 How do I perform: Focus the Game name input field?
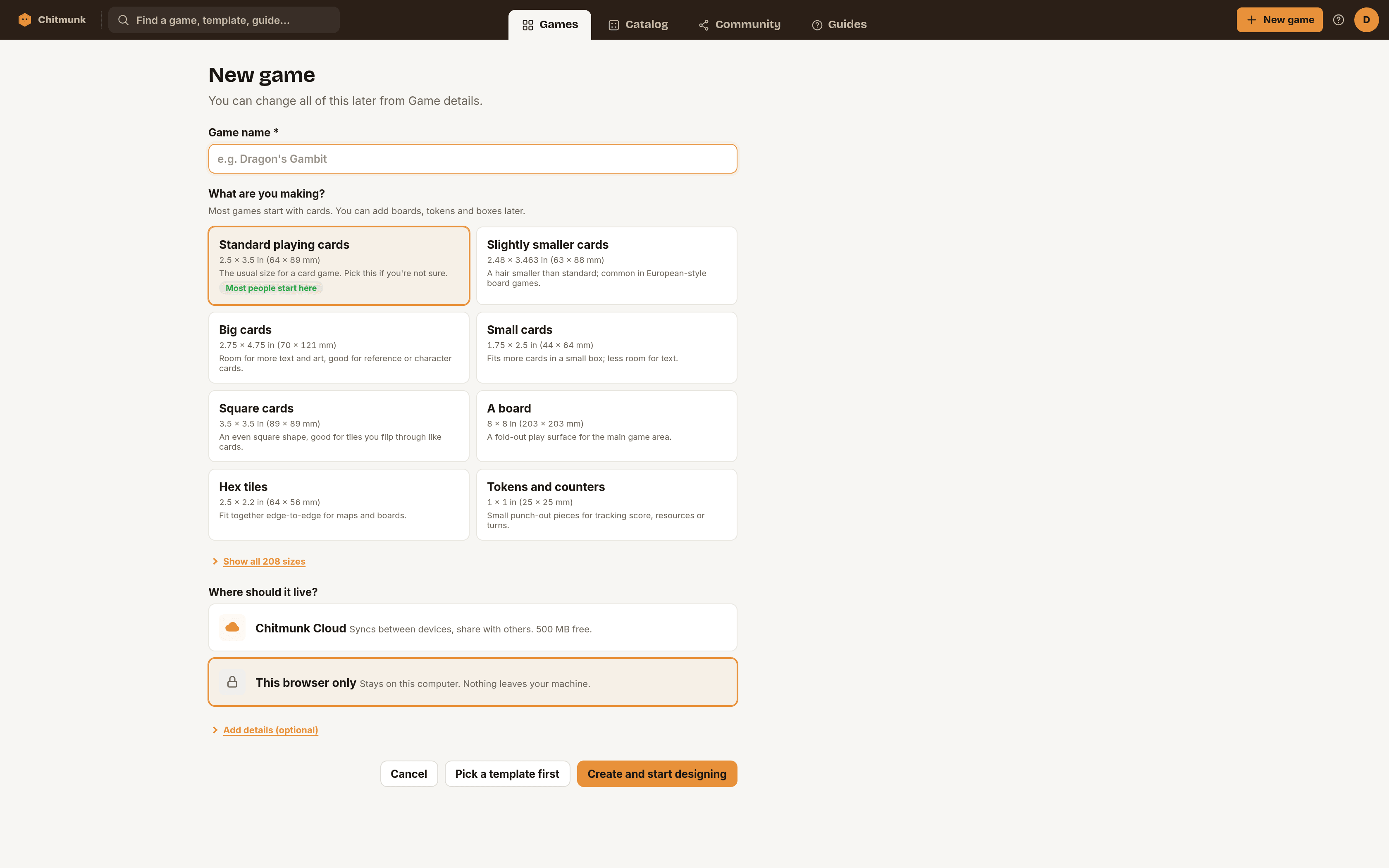point(473,159)
